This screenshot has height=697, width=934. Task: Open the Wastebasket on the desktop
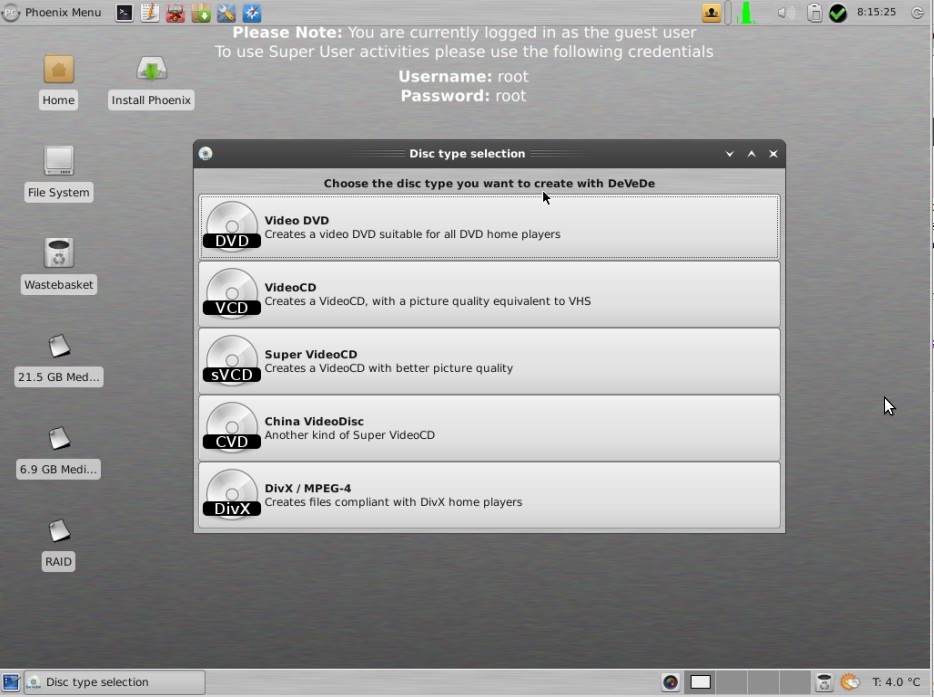point(58,265)
